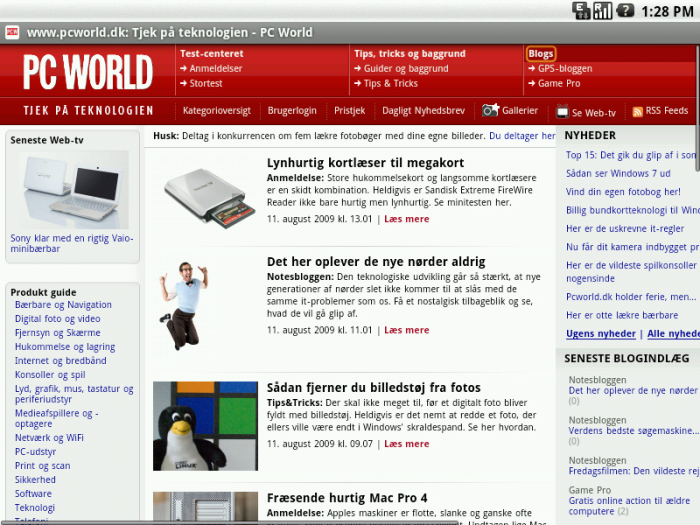Open headline Det her oplever de nye nørder aldrig
700x525 pixels.
pos(376,262)
